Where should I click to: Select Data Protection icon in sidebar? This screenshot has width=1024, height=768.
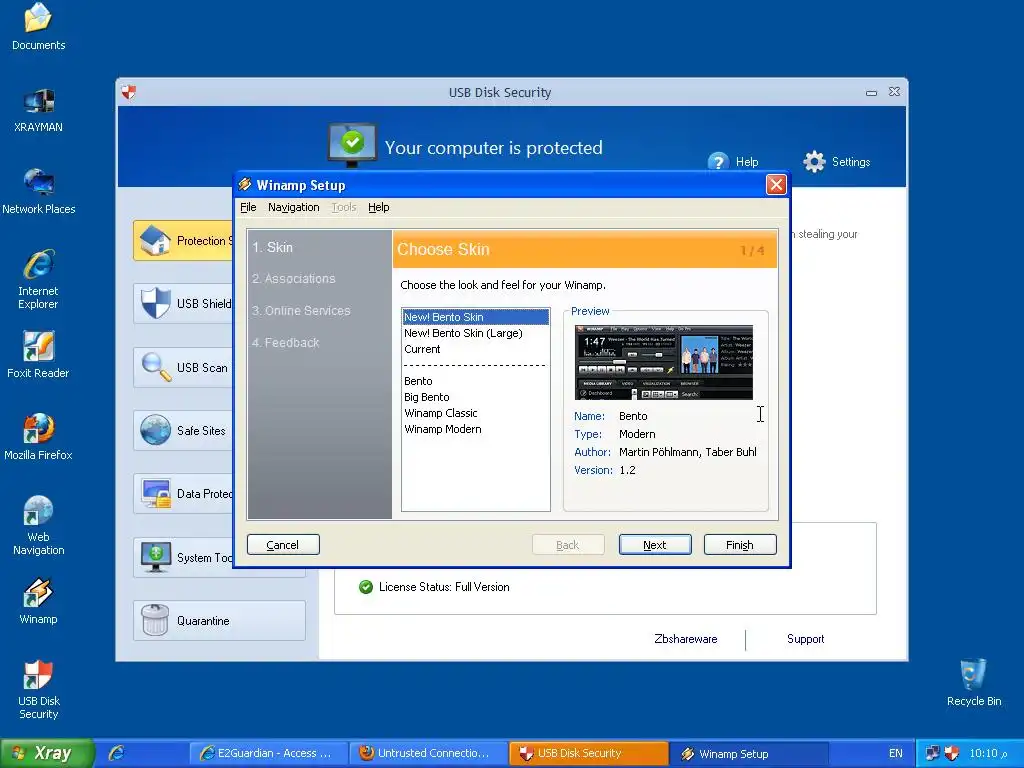[155, 494]
